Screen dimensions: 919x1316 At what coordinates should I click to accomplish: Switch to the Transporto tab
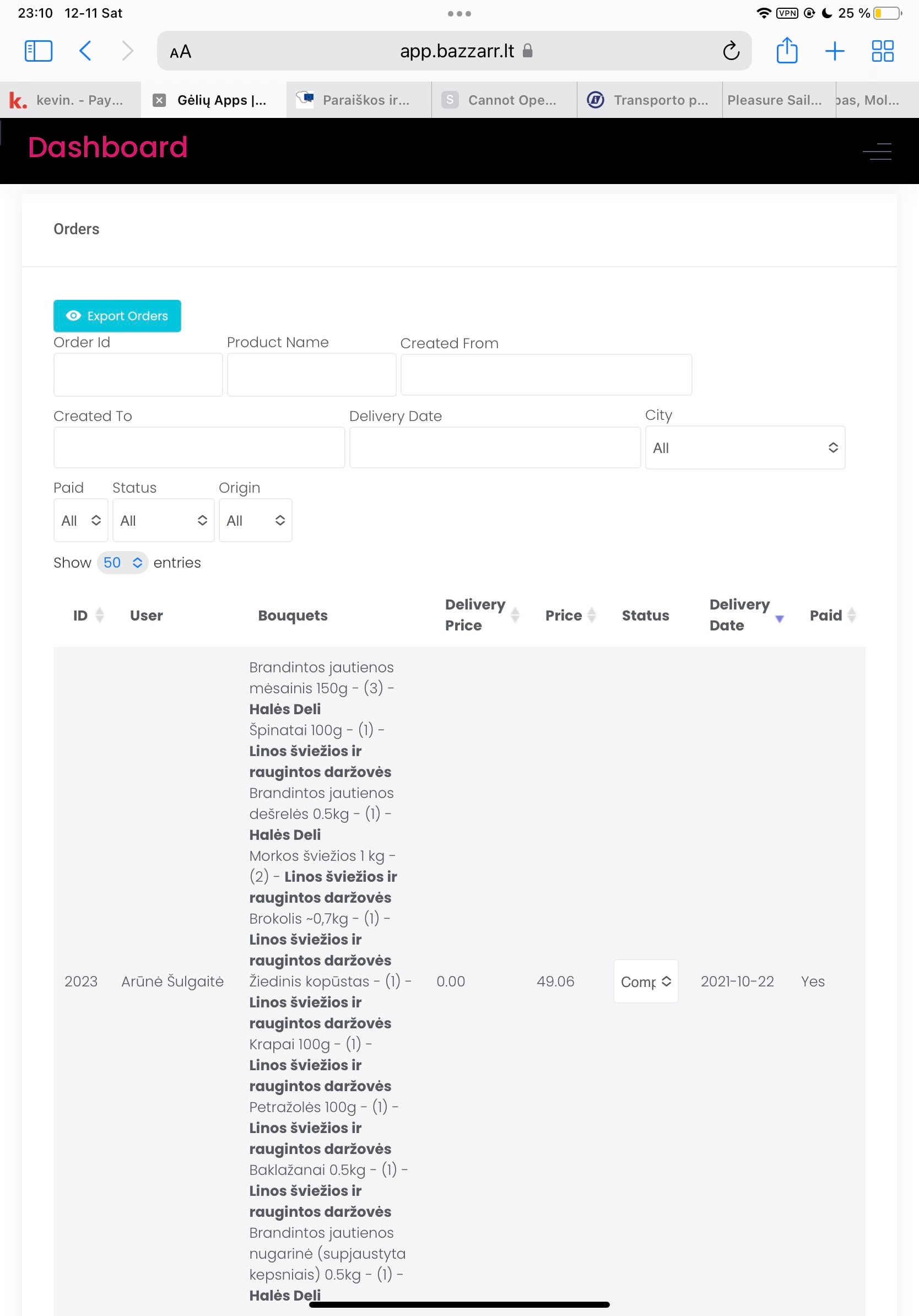[648, 100]
